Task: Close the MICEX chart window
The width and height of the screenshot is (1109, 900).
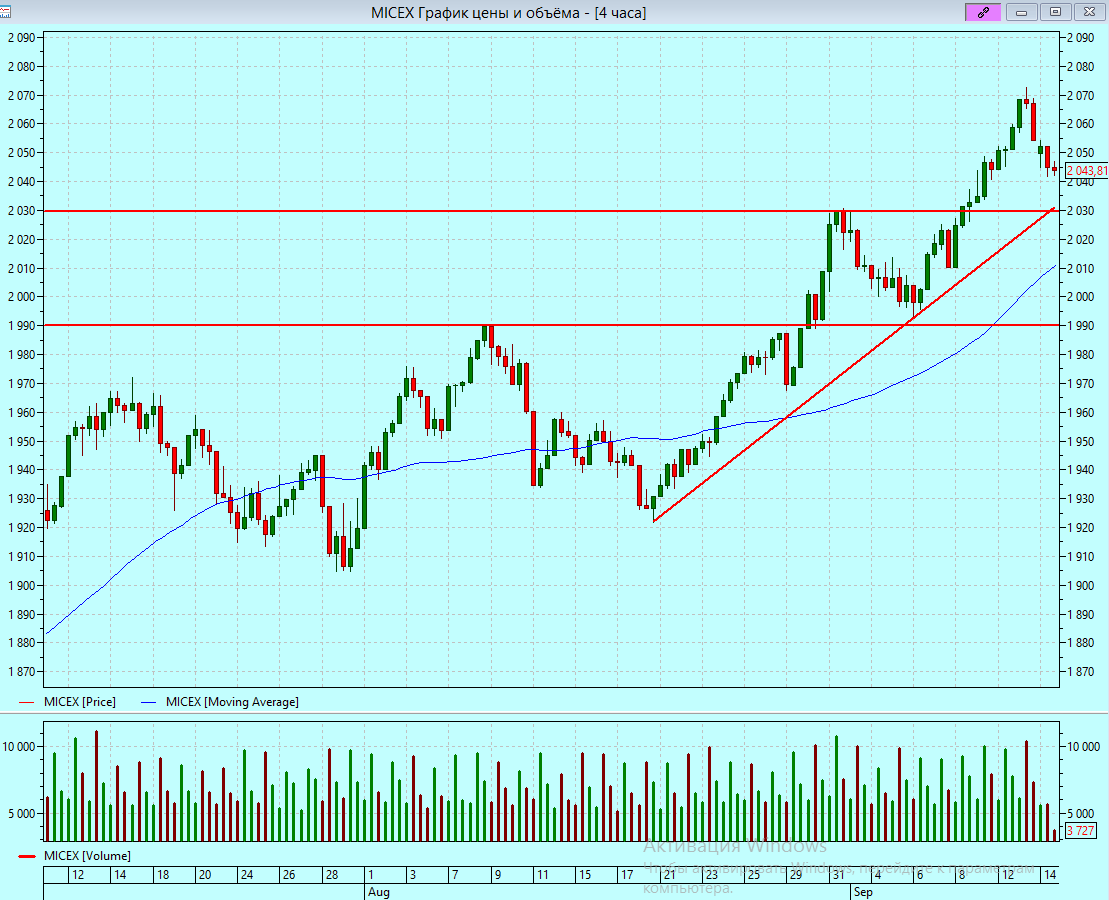Action: coord(1089,12)
